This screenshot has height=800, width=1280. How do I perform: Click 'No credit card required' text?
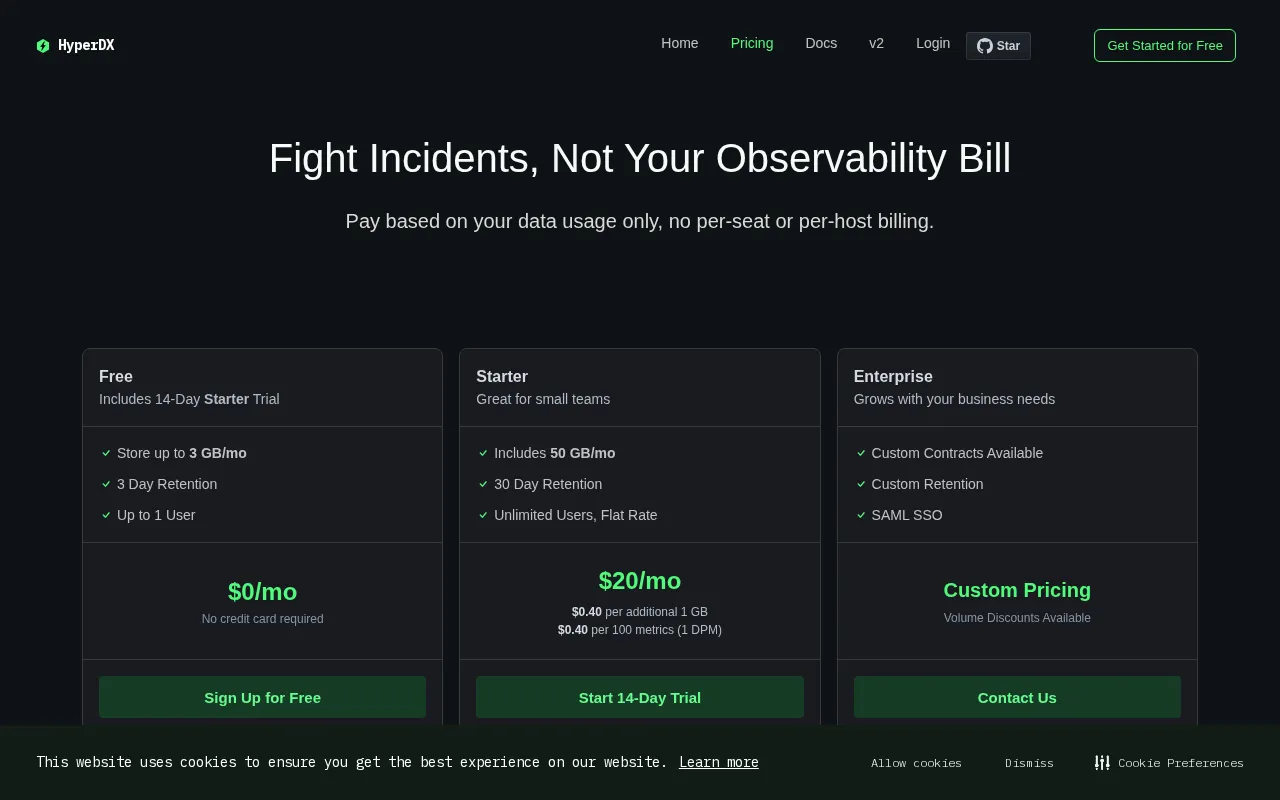click(262, 619)
